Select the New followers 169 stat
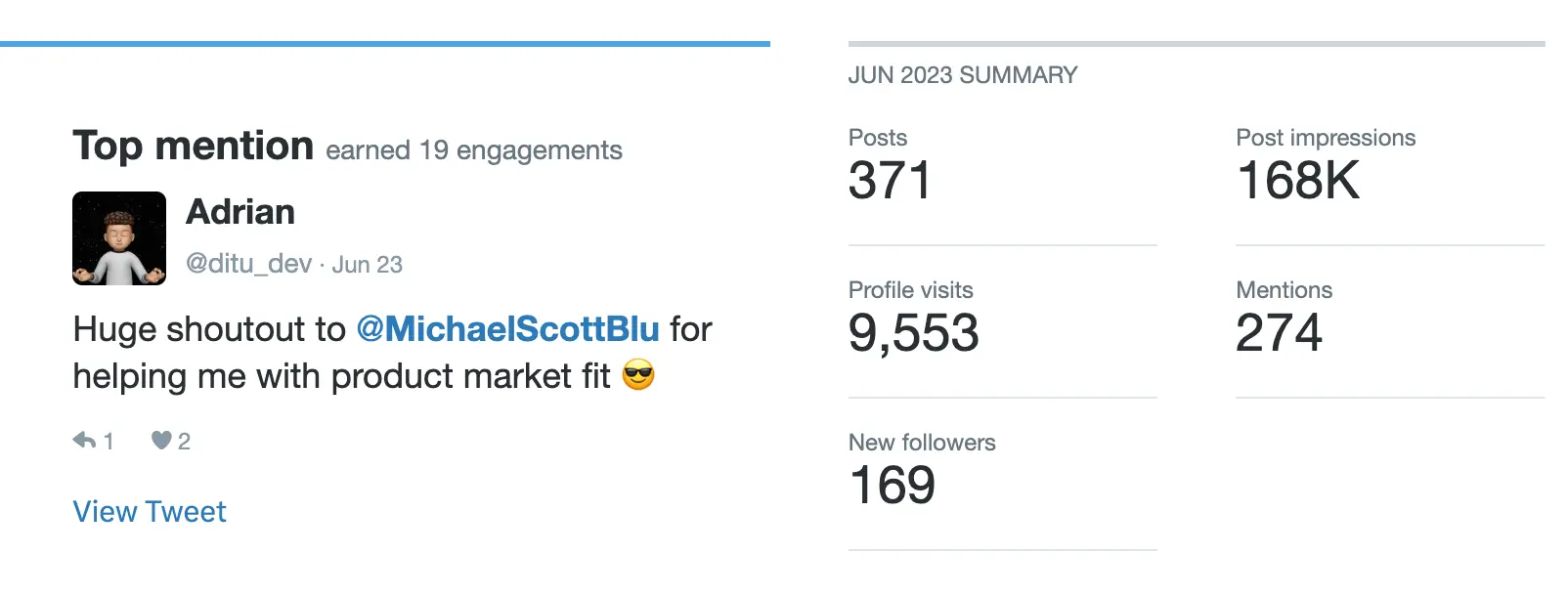The width and height of the screenshot is (1568, 596). point(892,484)
